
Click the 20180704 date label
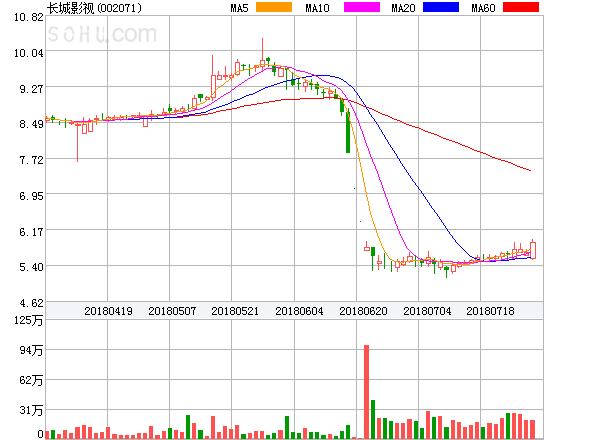pyautogui.click(x=427, y=311)
